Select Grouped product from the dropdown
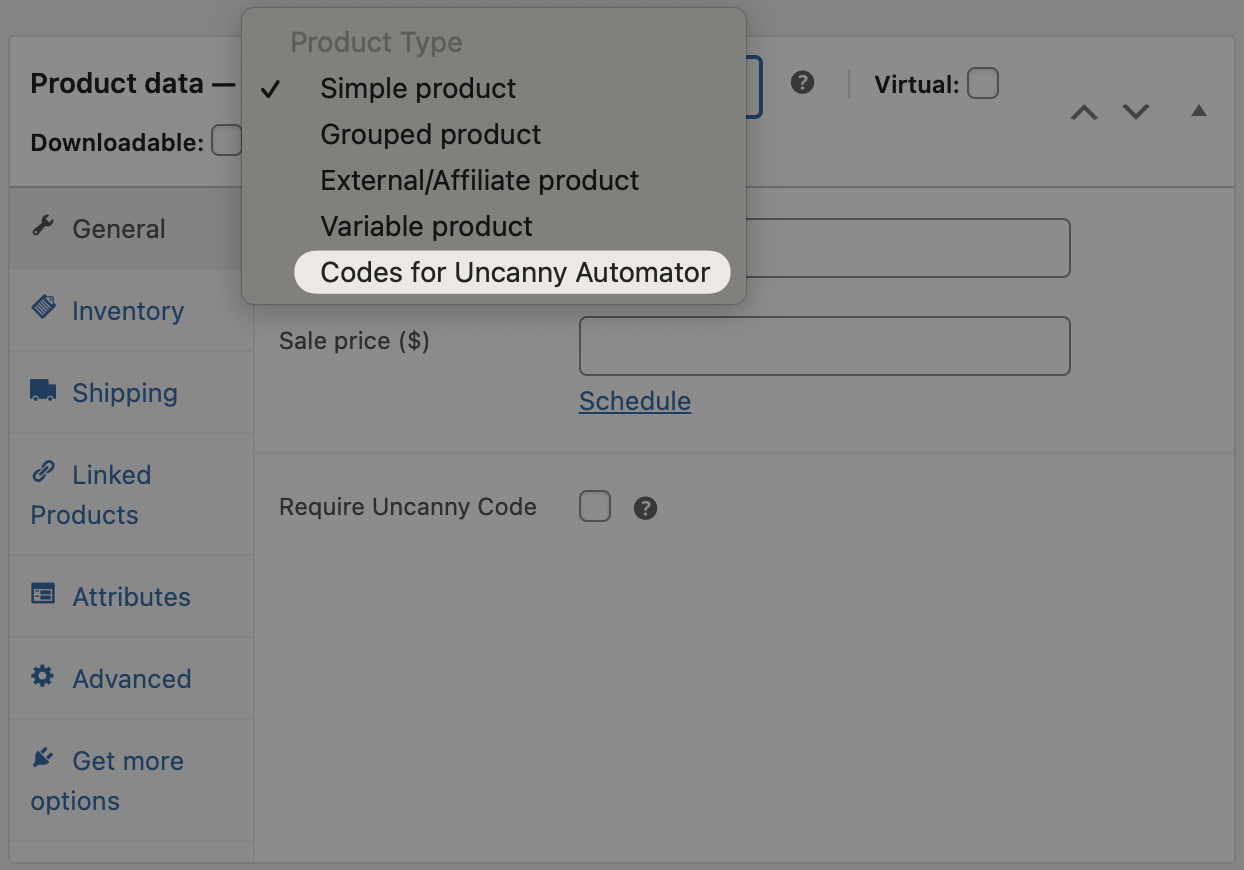 tap(430, 134)
